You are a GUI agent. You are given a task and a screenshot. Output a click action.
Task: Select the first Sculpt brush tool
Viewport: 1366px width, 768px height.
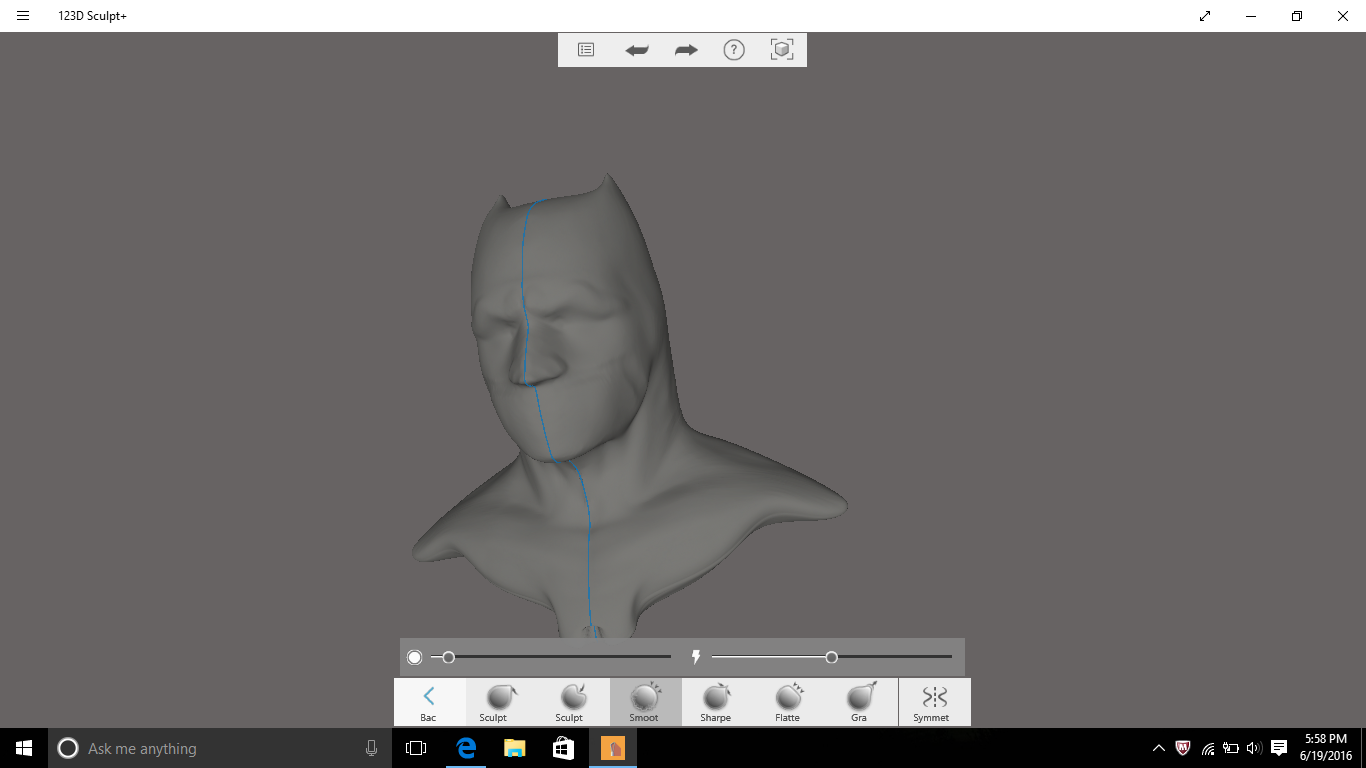pyautogui.click(x=501, y=702)
